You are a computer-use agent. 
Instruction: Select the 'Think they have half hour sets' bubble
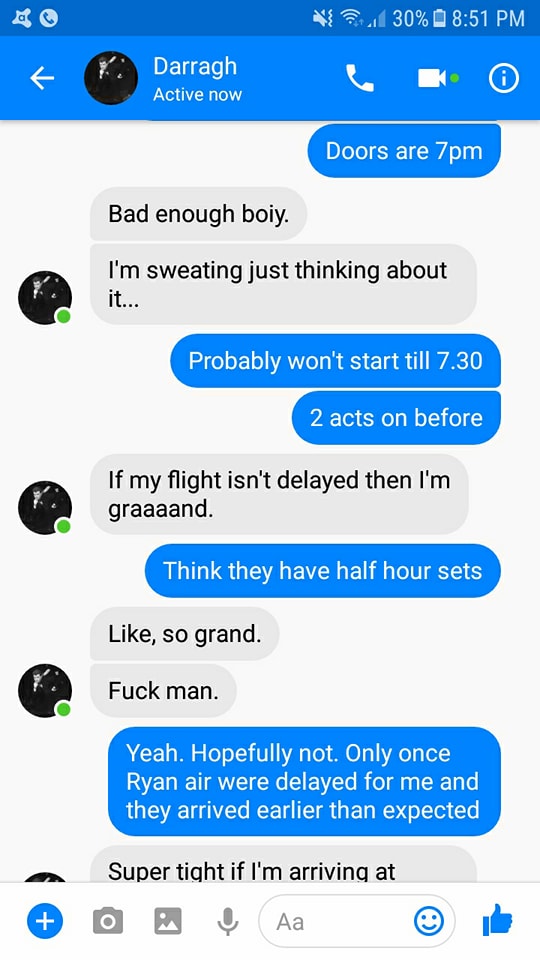323,571
